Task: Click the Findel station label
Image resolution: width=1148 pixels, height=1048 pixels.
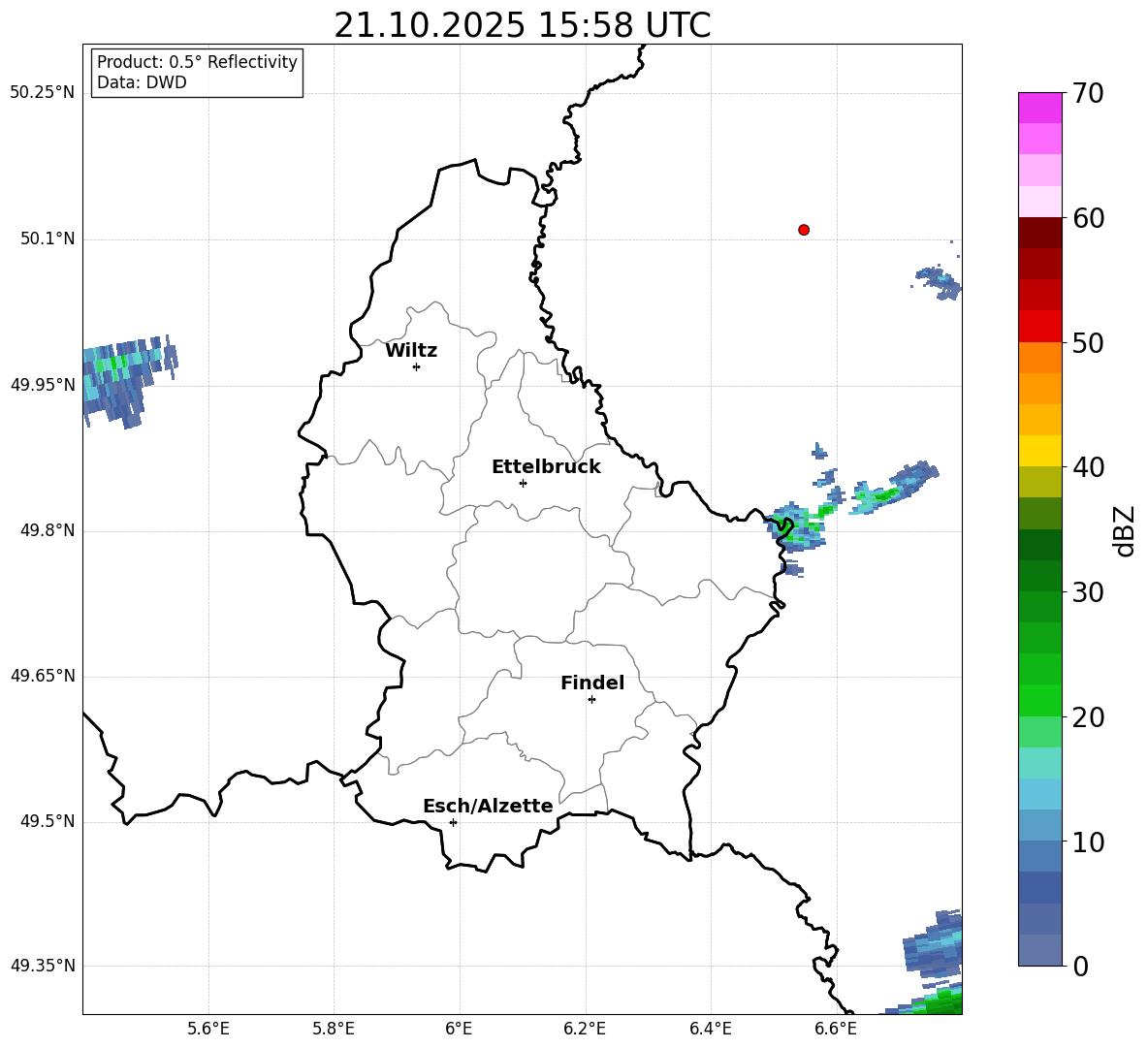Action: [x=592, y=683]
